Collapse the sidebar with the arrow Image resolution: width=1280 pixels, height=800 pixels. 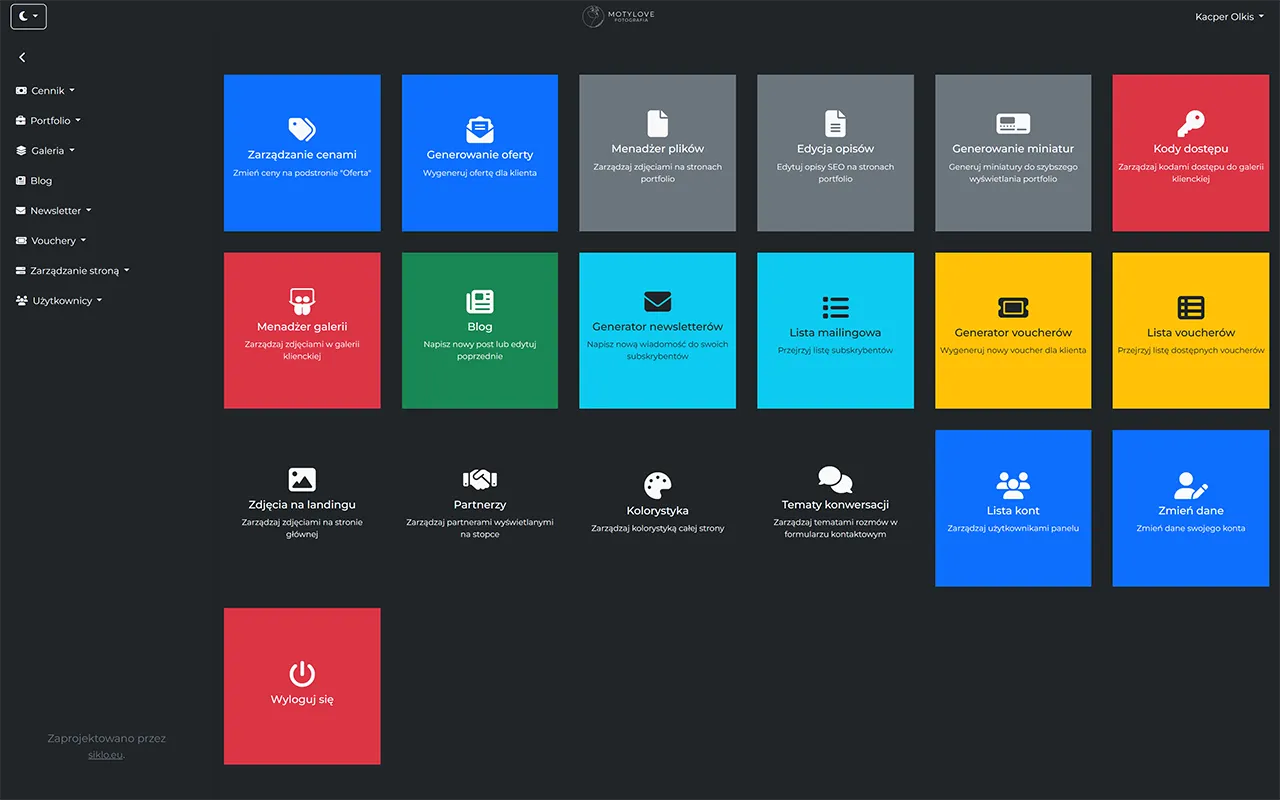22,57
